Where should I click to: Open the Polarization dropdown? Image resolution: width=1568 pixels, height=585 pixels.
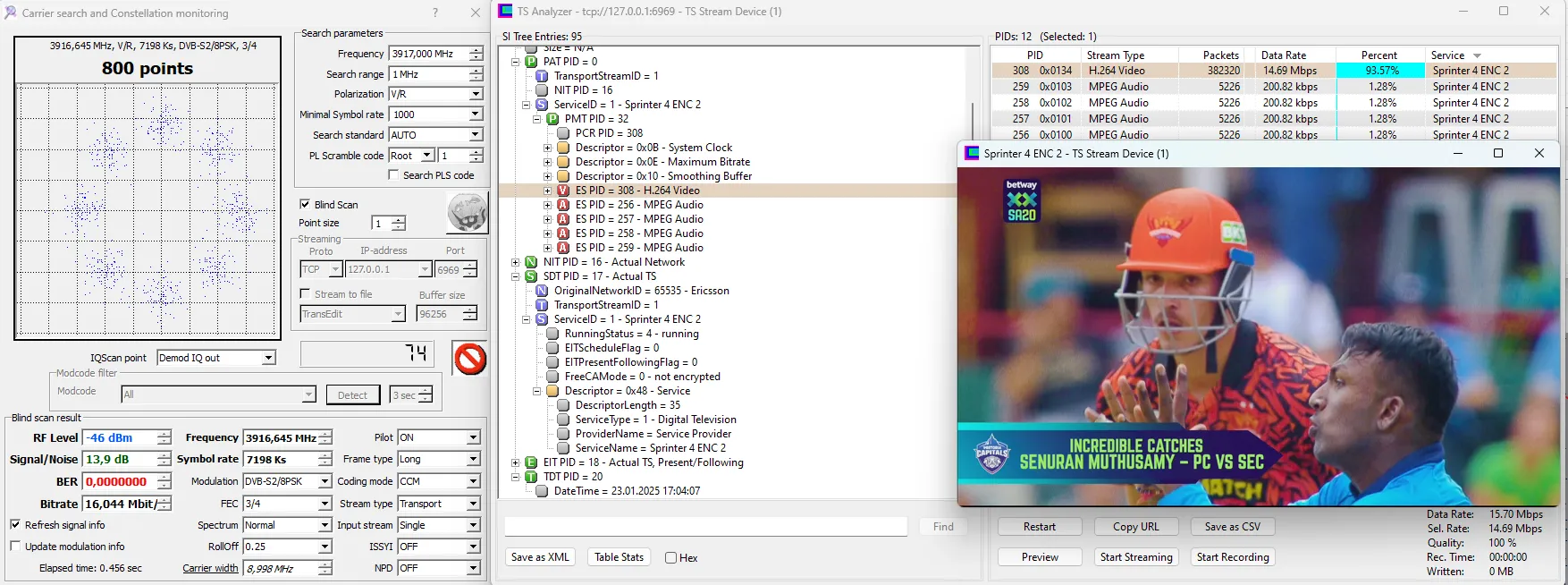(476, 94)
